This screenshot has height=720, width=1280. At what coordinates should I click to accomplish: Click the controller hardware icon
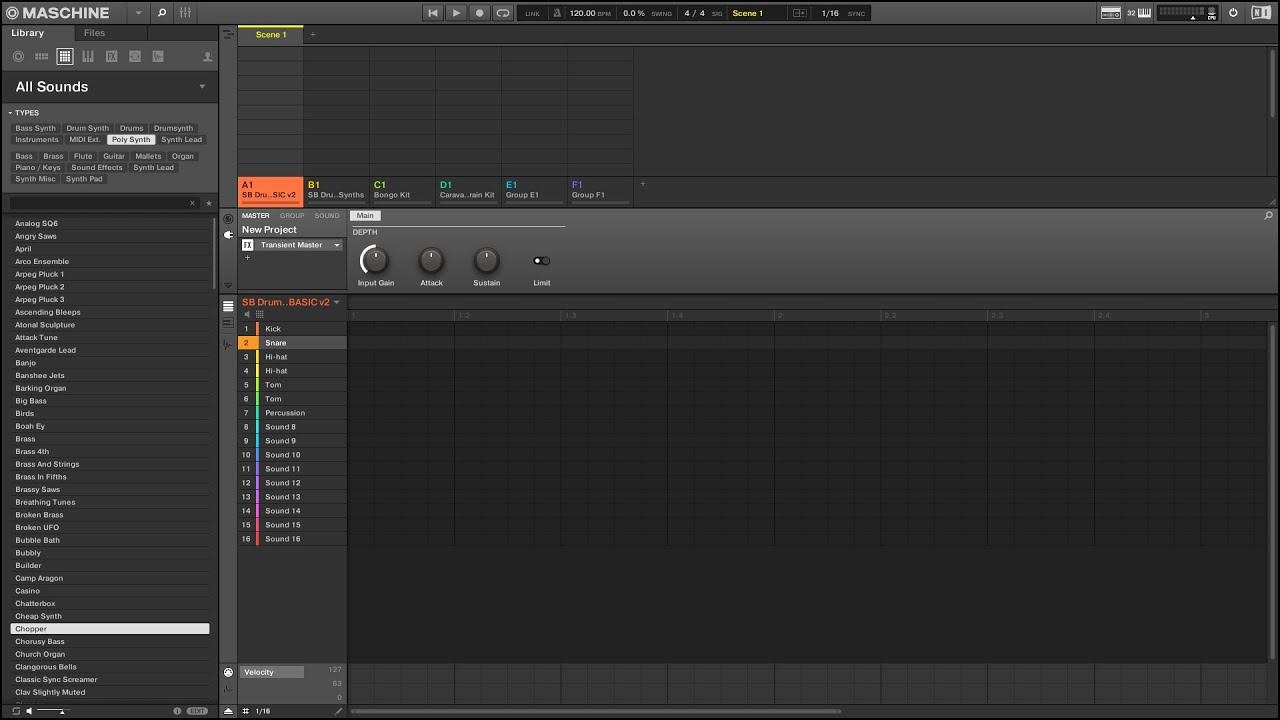pos(1111,13)
